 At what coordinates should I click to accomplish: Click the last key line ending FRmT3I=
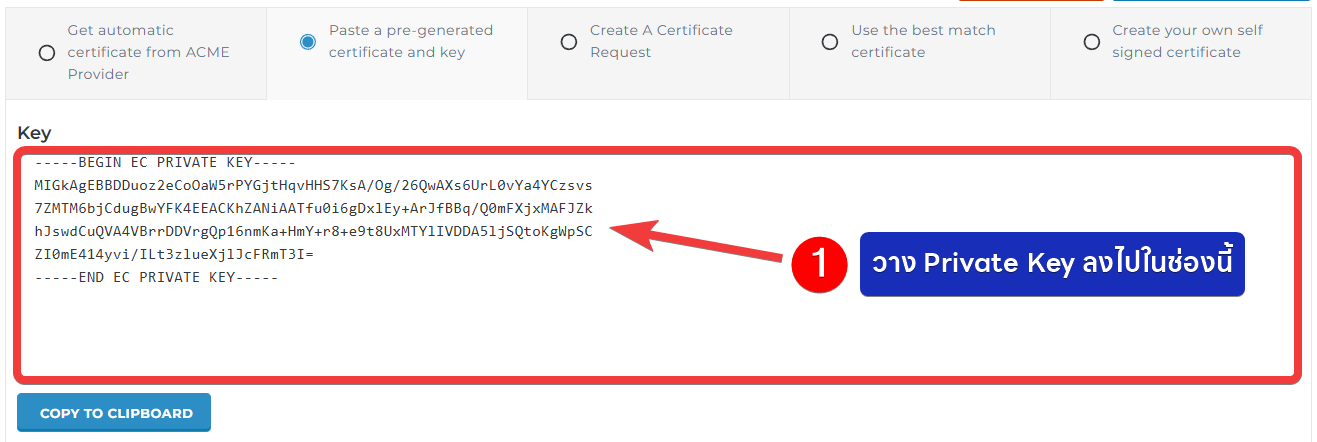click(173, 255)
